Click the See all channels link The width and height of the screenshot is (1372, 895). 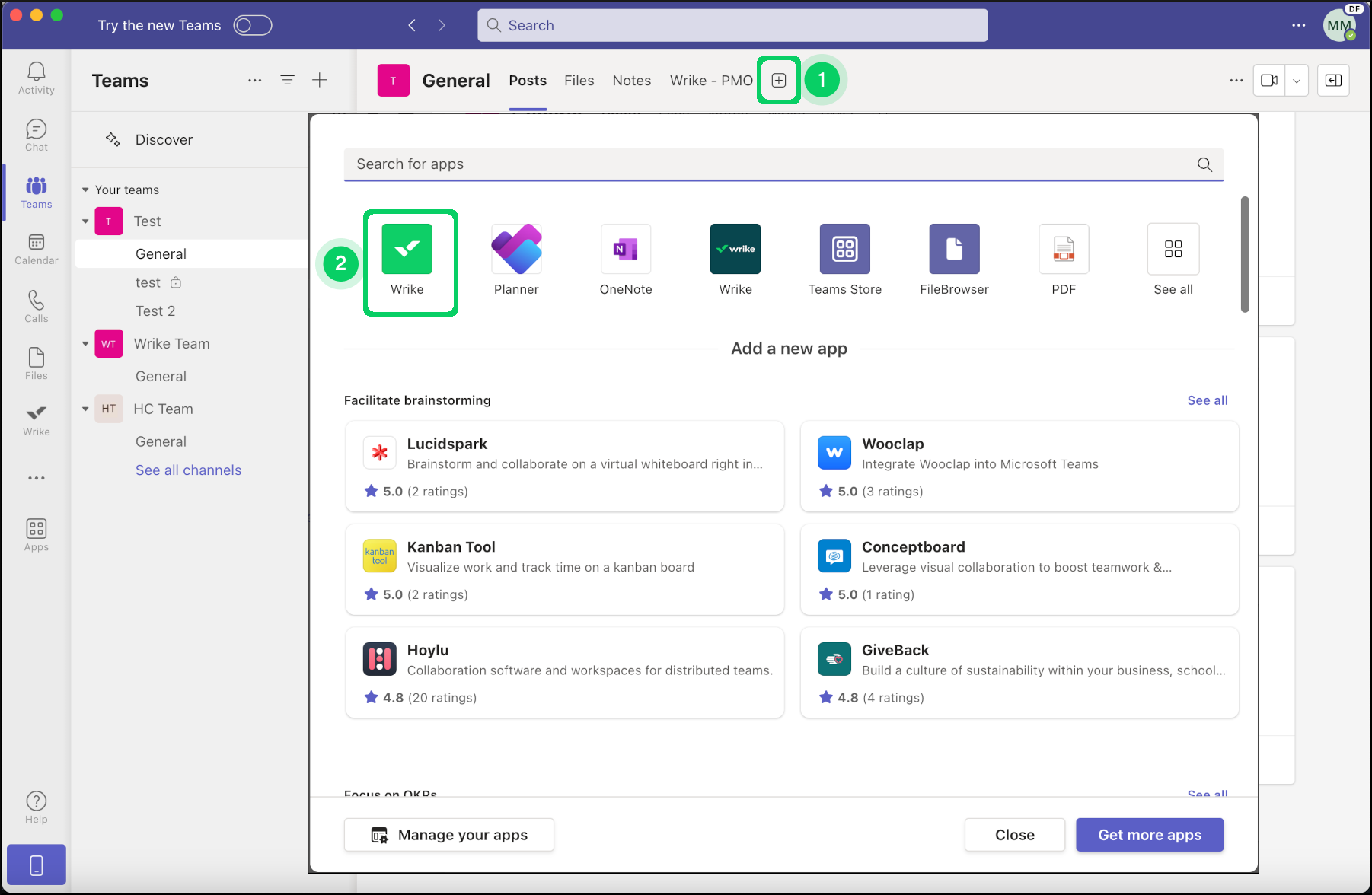[x=188, y=470]
